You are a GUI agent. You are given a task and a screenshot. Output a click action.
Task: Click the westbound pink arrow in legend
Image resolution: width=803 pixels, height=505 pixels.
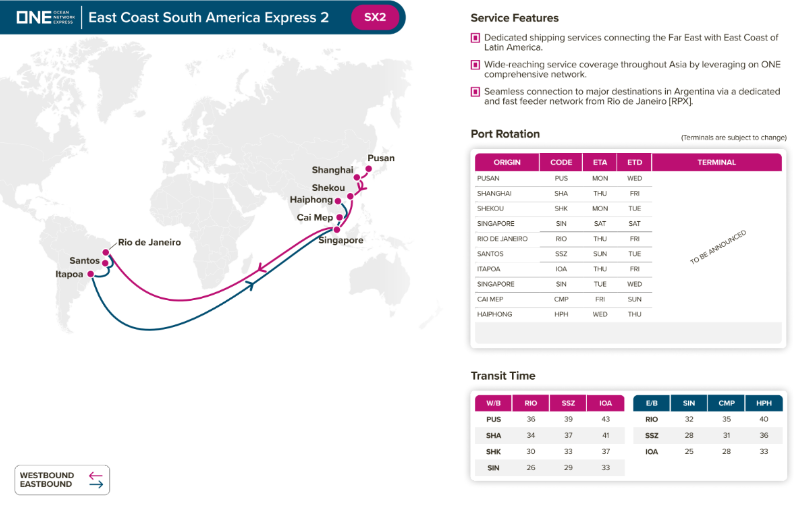point(96,475)
